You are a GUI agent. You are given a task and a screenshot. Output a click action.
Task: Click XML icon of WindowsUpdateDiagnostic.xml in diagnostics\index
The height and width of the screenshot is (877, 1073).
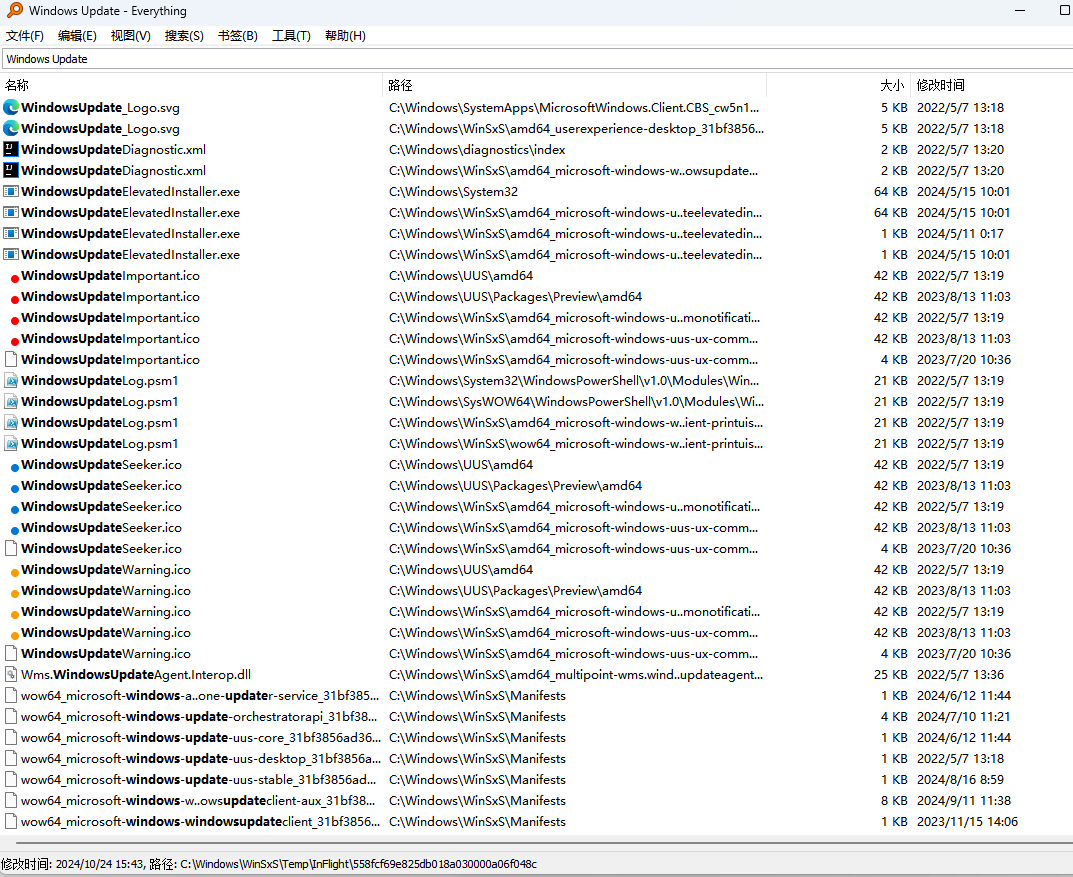pyautogui.click(x=11, y=149)
